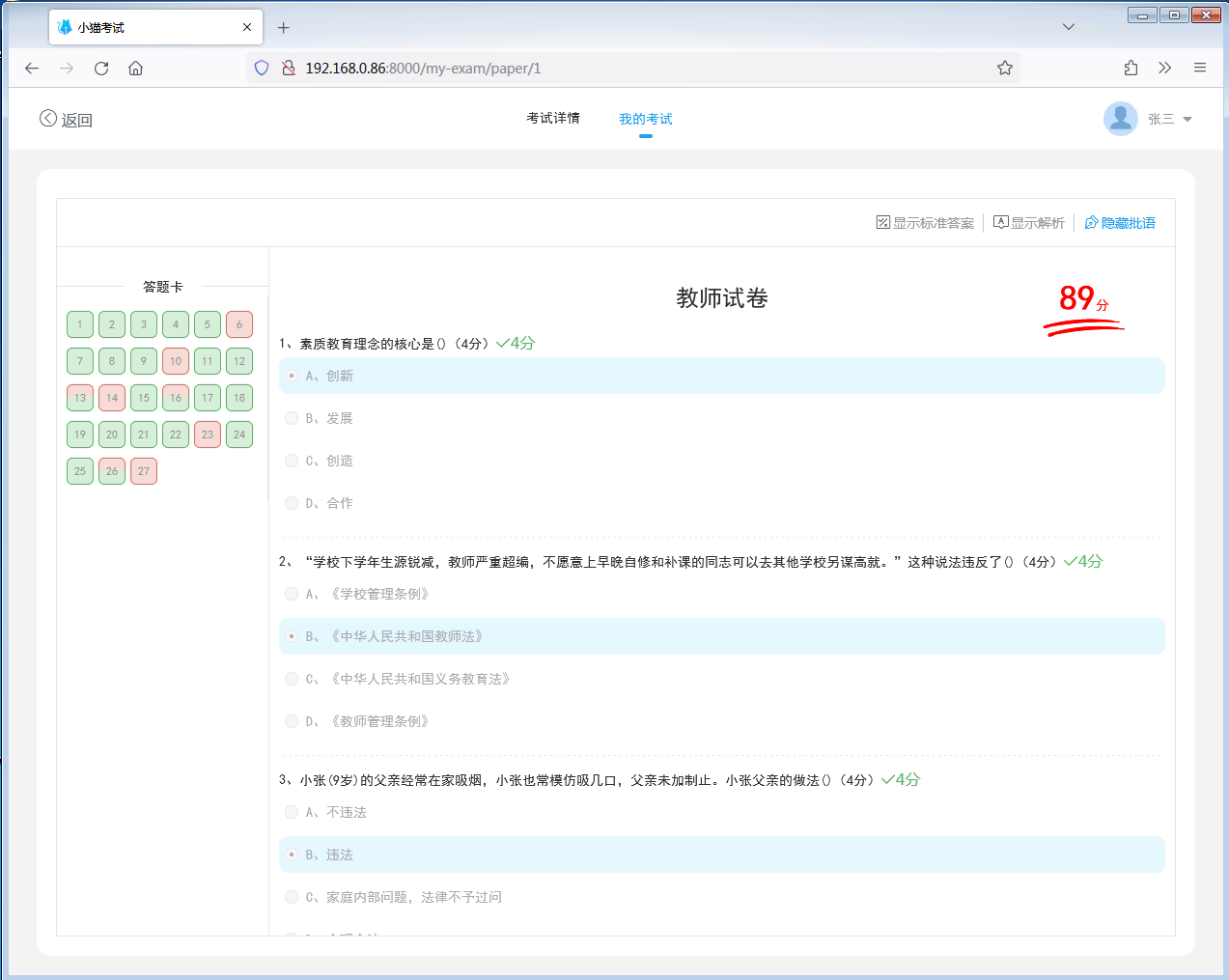Open question 27 from the answer card
The width and height of the screenshot is (1229, 980).
pyautogui.click(x=143, y=470)
